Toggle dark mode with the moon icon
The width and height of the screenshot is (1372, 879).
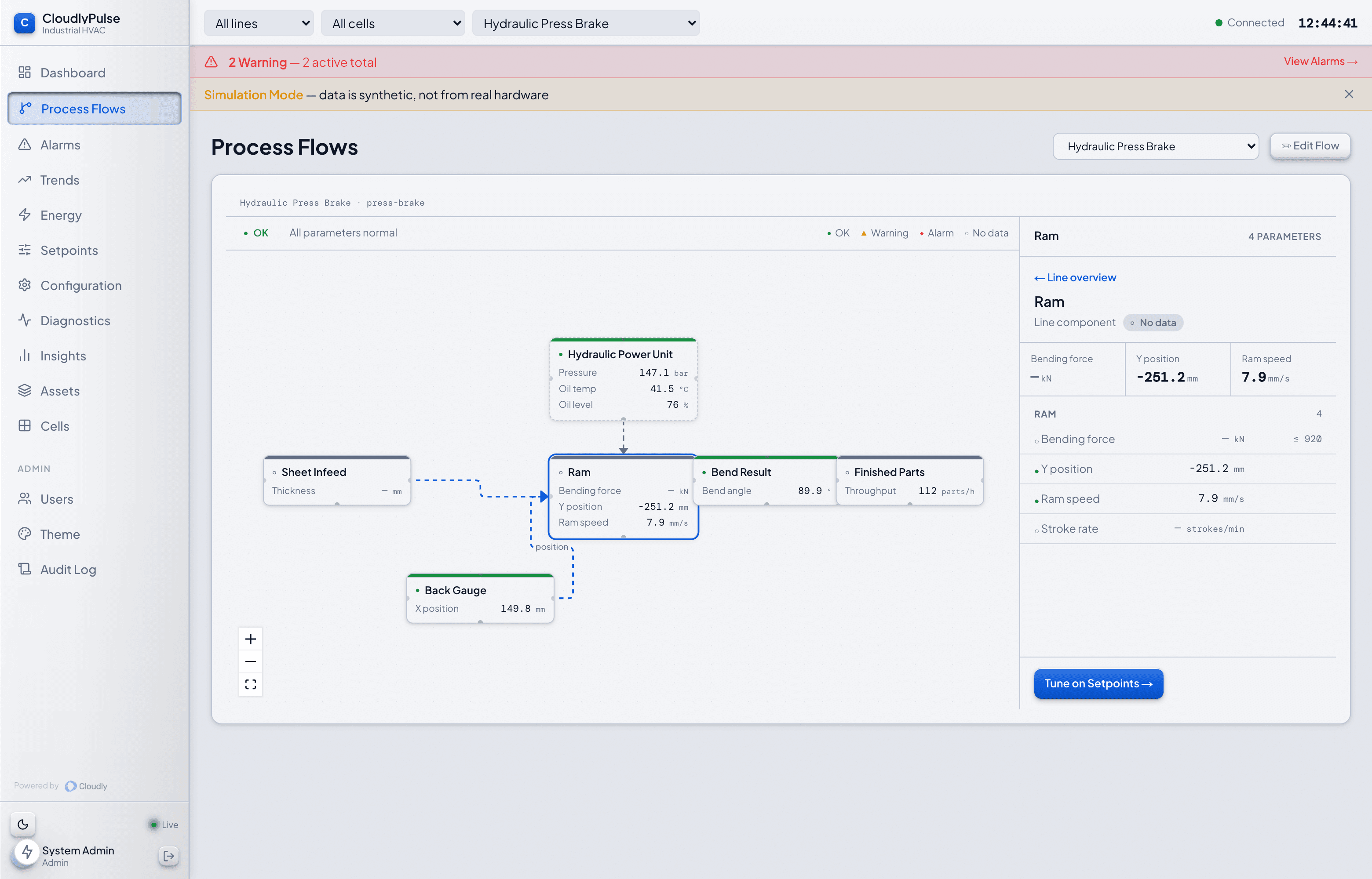23,824
